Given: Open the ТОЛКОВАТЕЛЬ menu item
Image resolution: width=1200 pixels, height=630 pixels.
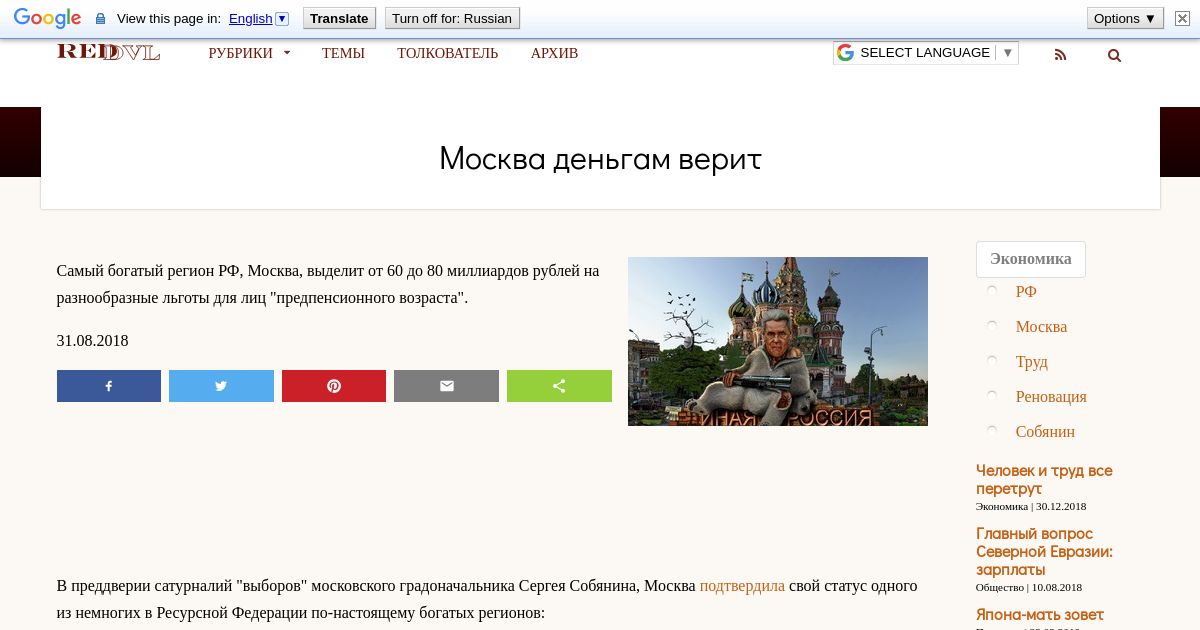Looking at the screenshot, I should pyautogui.click(x=447, y=53).
